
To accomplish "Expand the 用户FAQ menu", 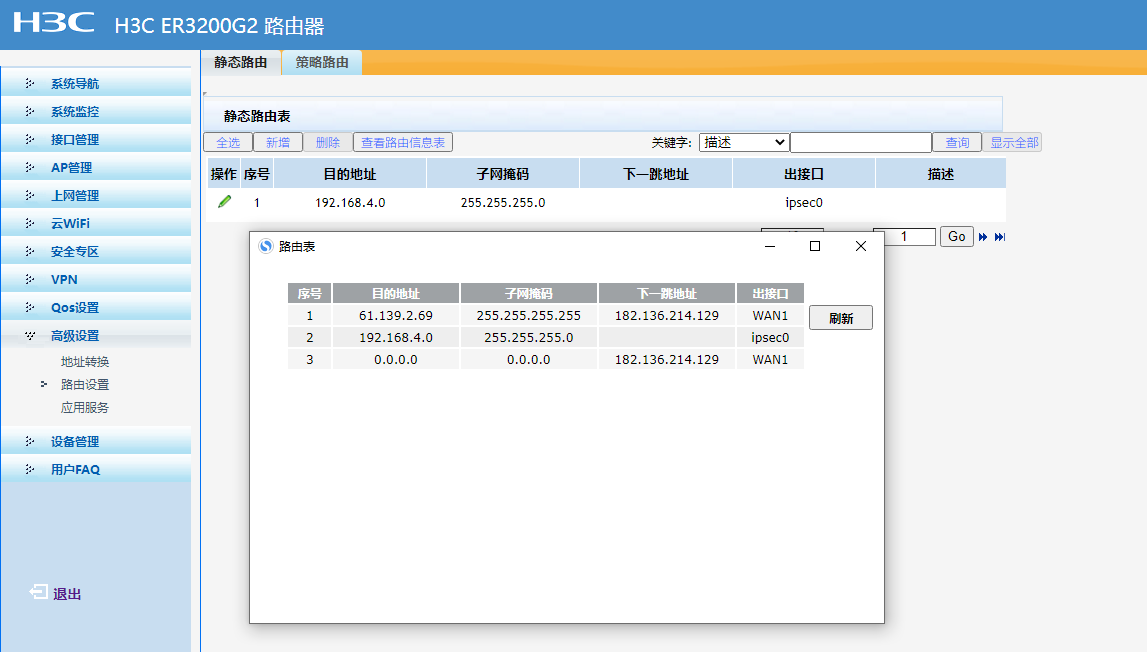I will [x=97, y=469].
